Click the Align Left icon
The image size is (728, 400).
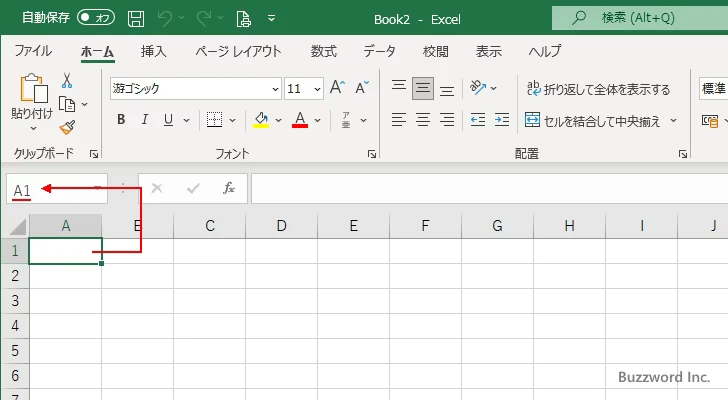(x=399, y=120)
